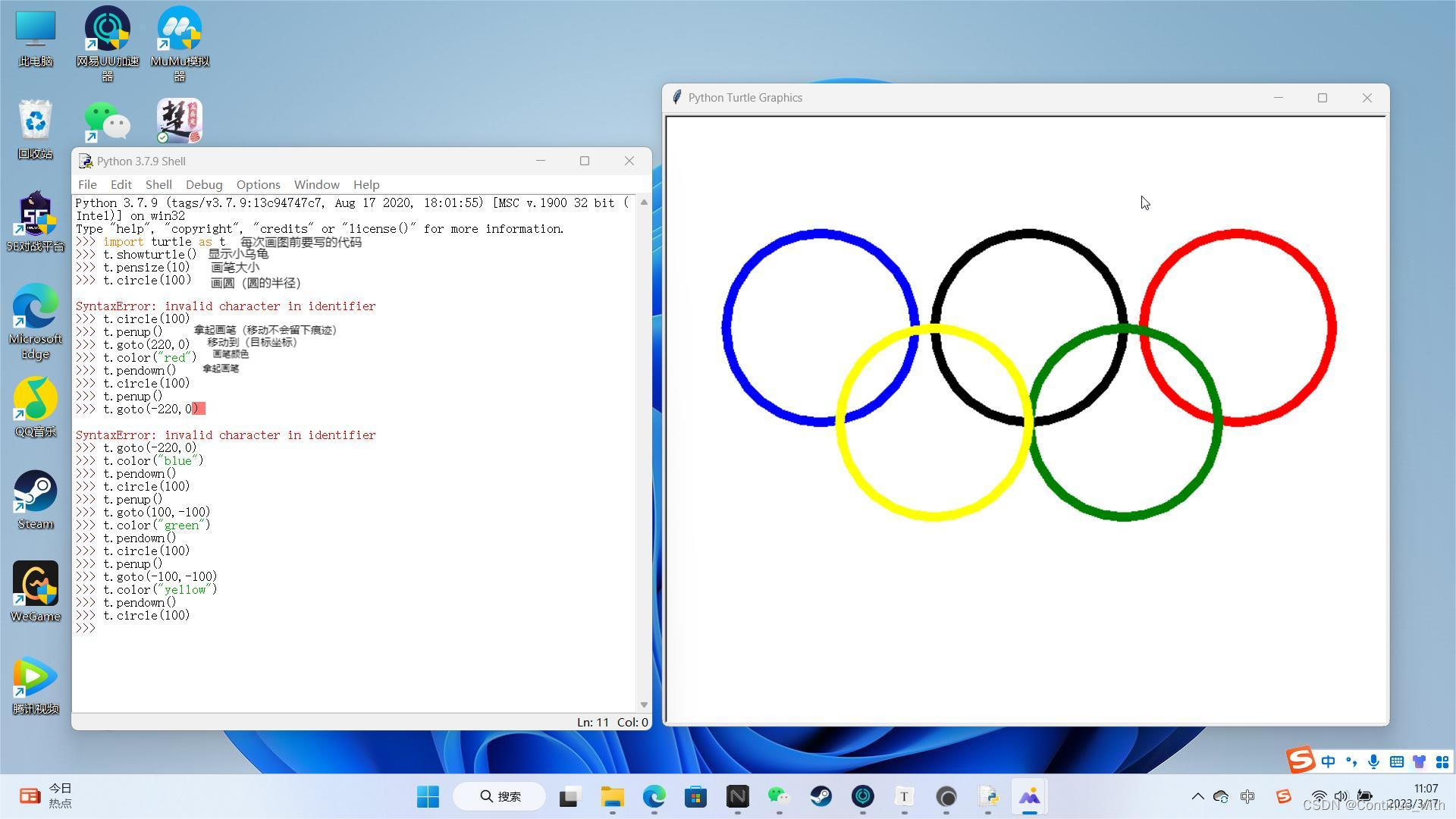The width and height of the screenshot is (1456, 819).
Task: Open the 今日热点 news widget
Action: 47,795
